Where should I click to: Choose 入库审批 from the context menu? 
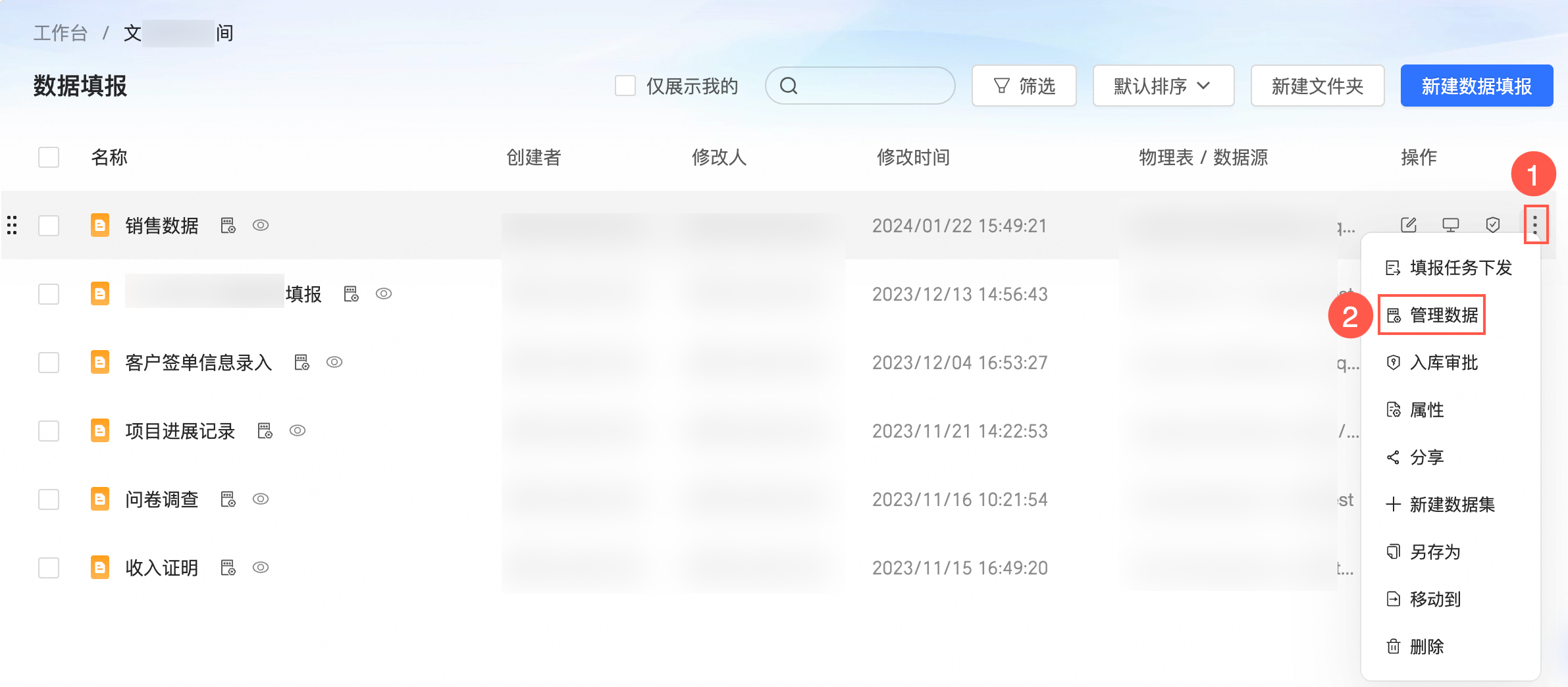[1450, 363]
